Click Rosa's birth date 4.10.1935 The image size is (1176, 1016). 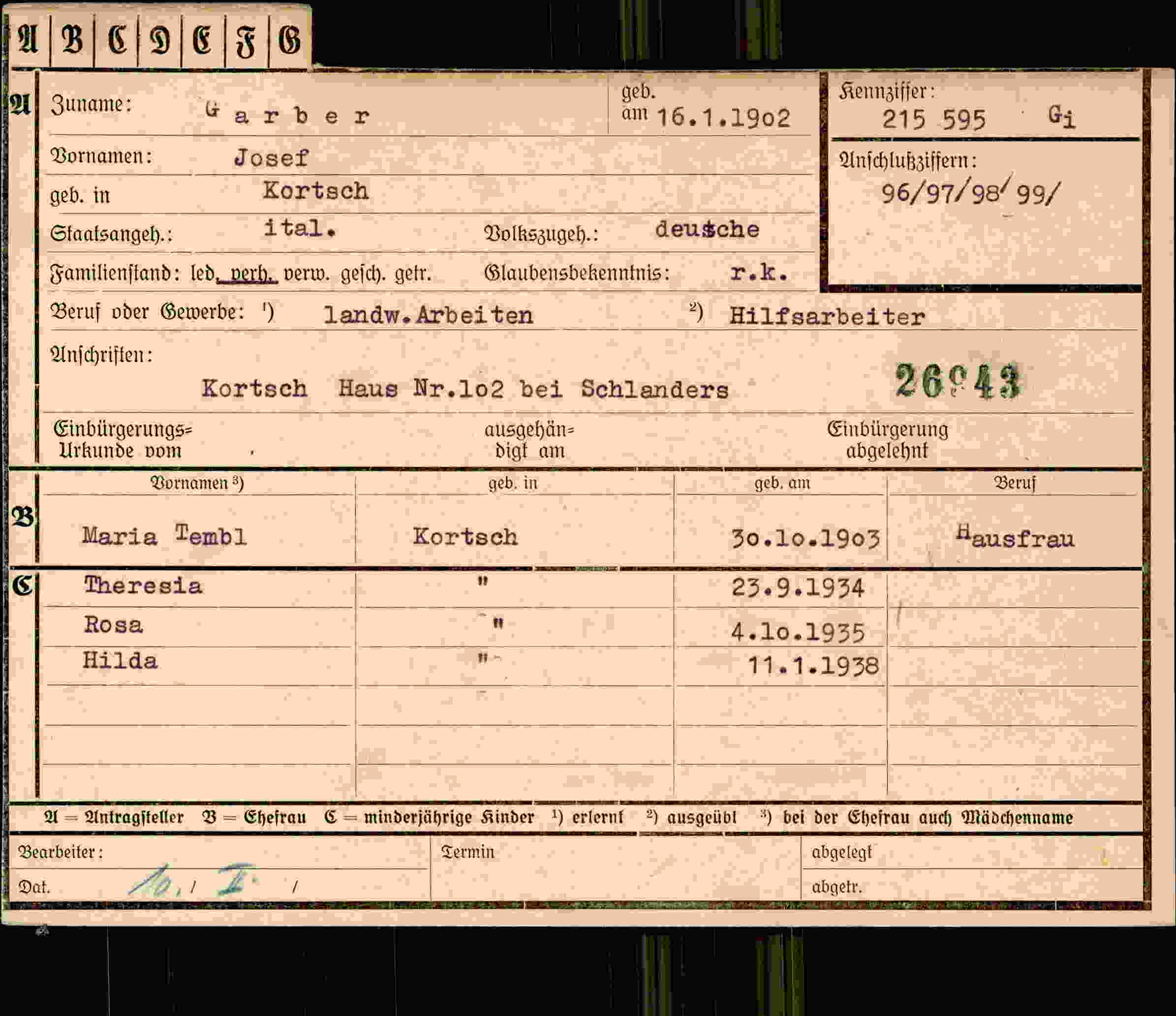tap(798, 632)
